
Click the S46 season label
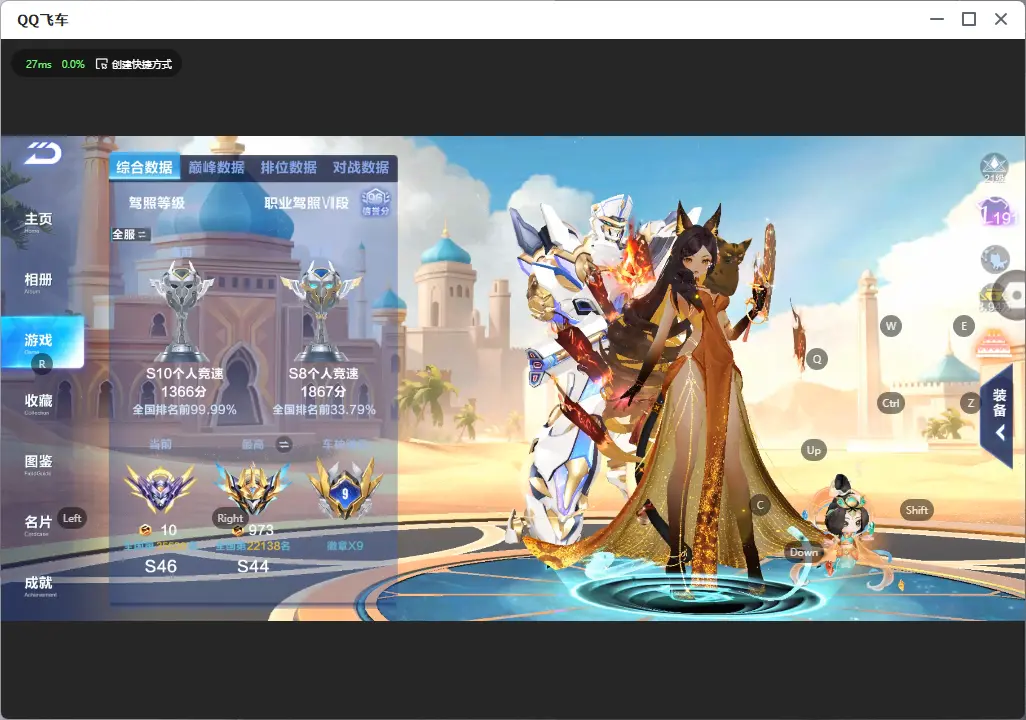coord(160,566)
